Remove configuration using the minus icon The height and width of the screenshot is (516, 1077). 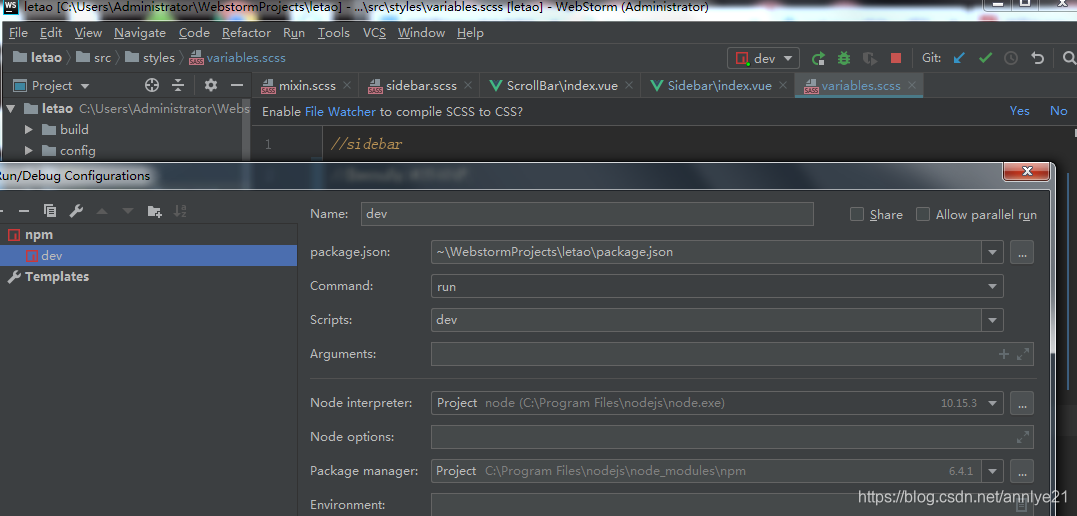pos(23,211)
